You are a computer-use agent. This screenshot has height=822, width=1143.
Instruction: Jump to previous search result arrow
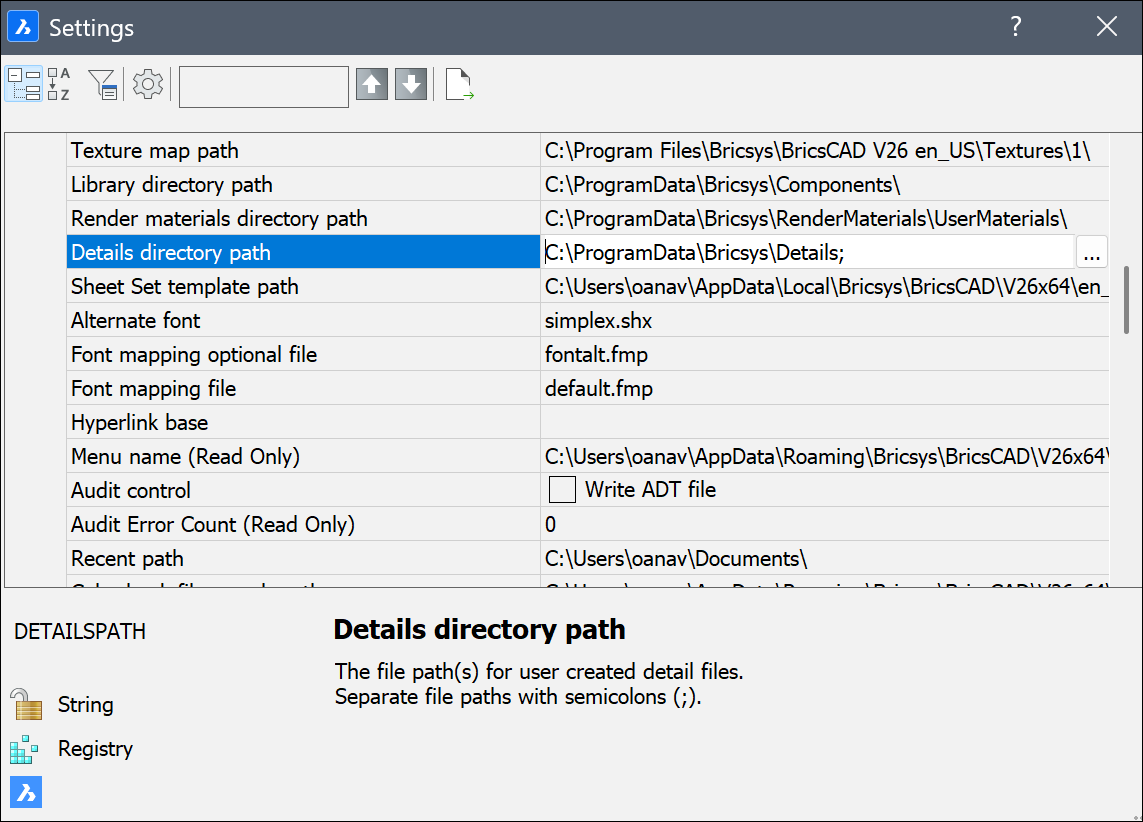pyautogui.click(x=372, y=85)
